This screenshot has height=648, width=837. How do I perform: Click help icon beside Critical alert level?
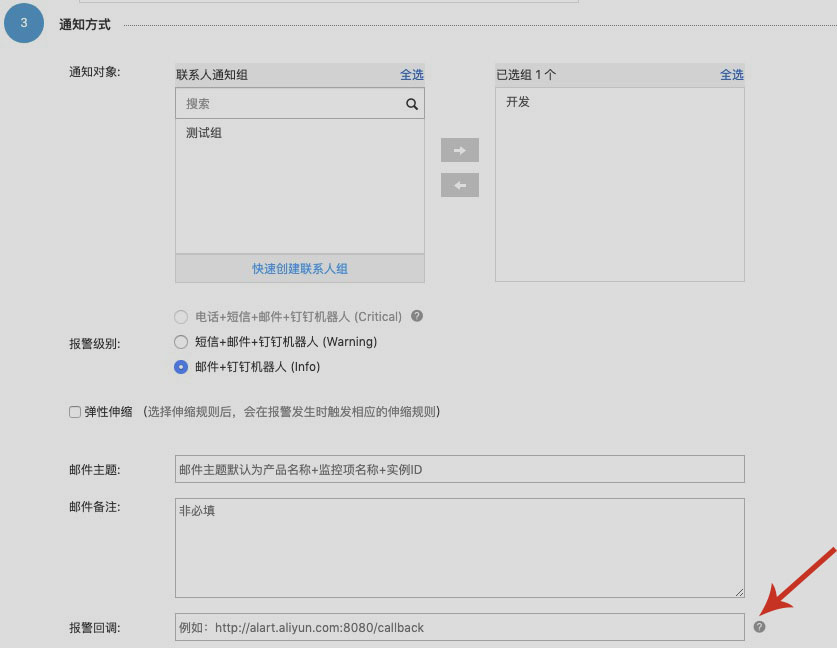point(417,316)
